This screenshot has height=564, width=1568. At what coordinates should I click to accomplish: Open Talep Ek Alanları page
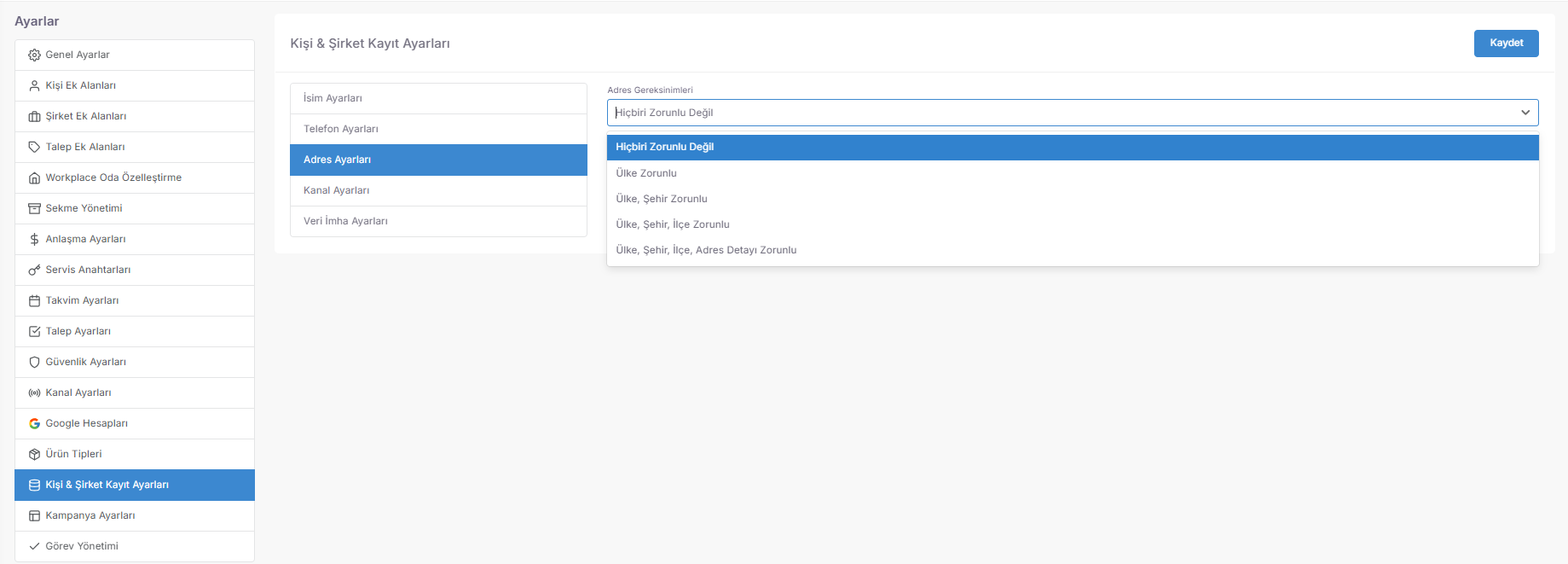point(135,147)
